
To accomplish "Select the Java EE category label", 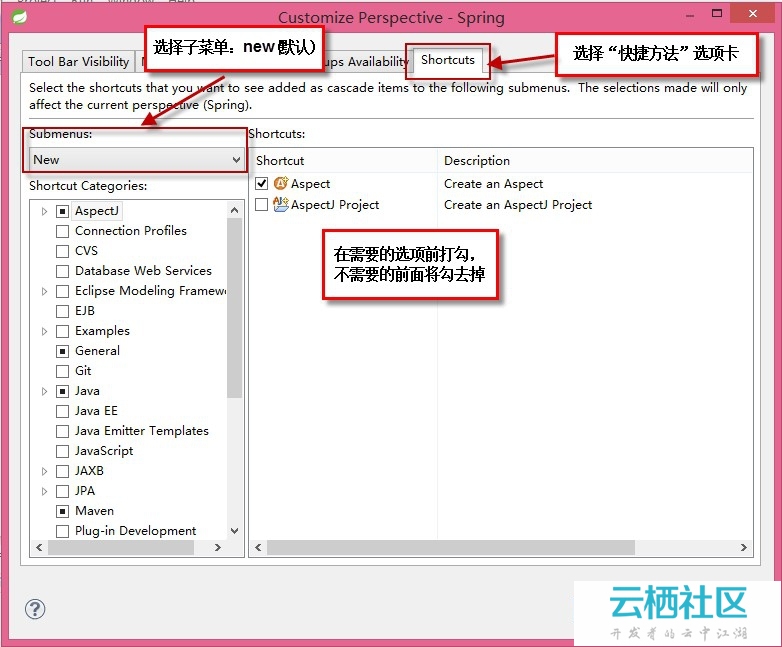I will (96, 411).
